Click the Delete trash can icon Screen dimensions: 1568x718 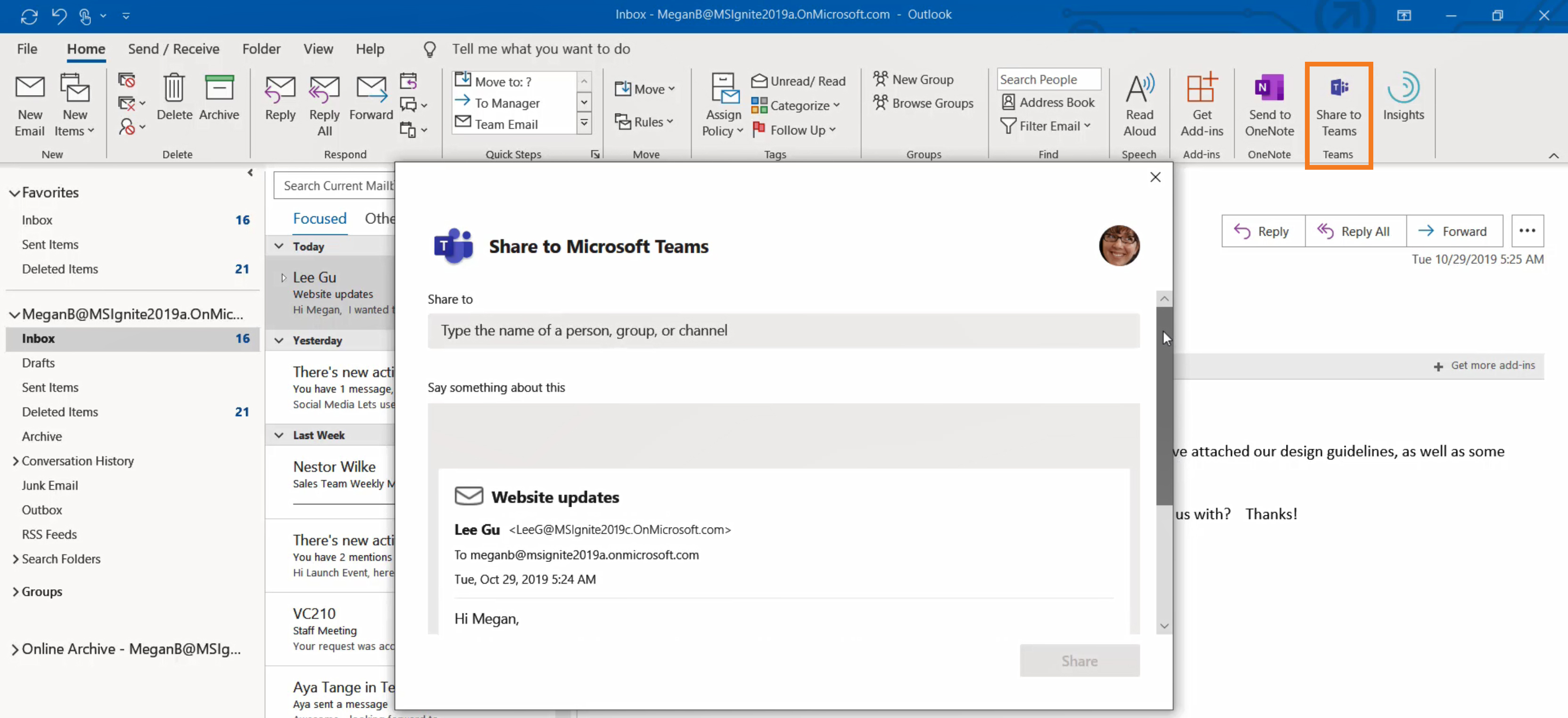click(174, 88)
